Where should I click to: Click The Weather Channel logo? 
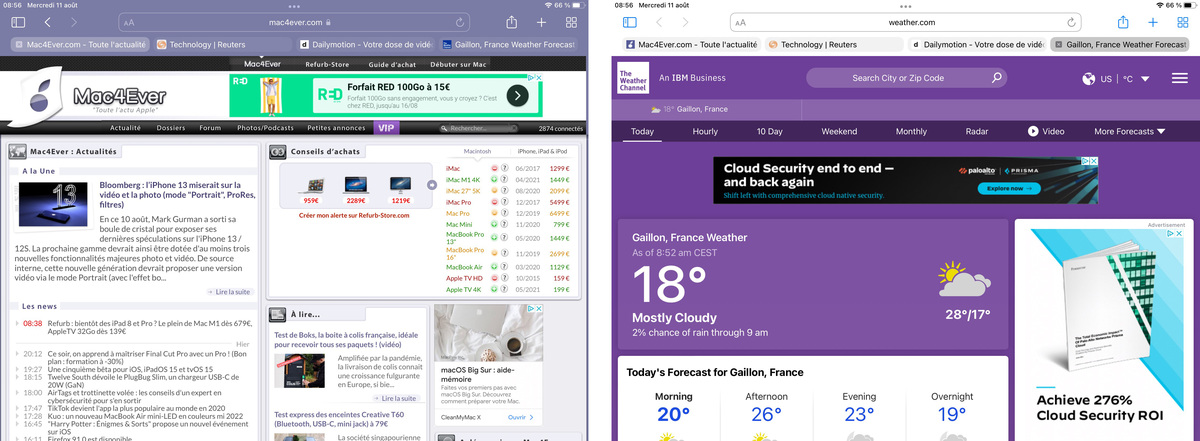632,78
